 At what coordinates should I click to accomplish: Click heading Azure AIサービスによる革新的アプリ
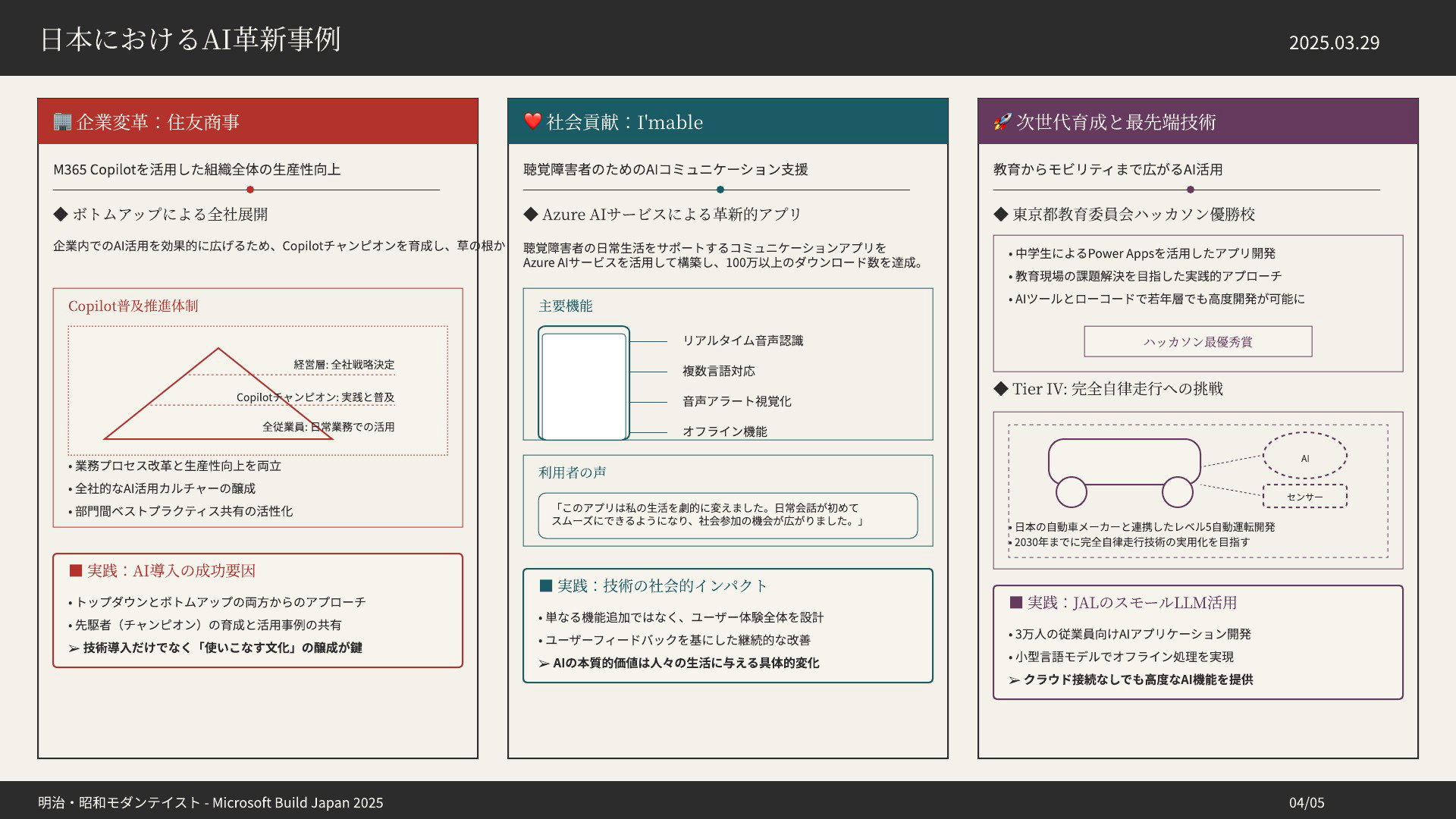[663, 214]
